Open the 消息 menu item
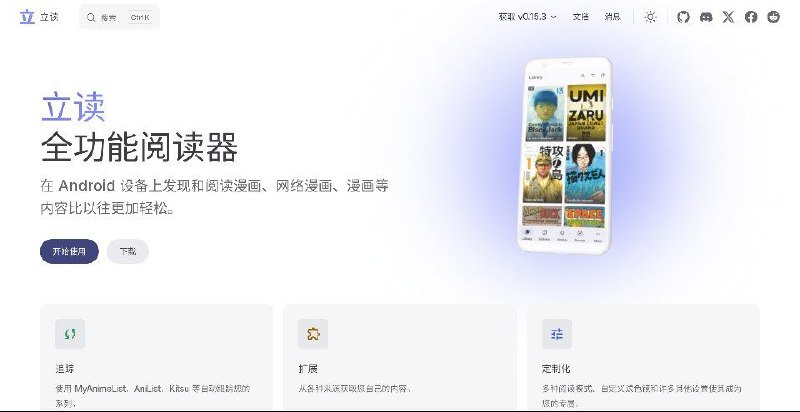Screen dimensions: 800x412 pyautogui.click(x=613, y=17)
